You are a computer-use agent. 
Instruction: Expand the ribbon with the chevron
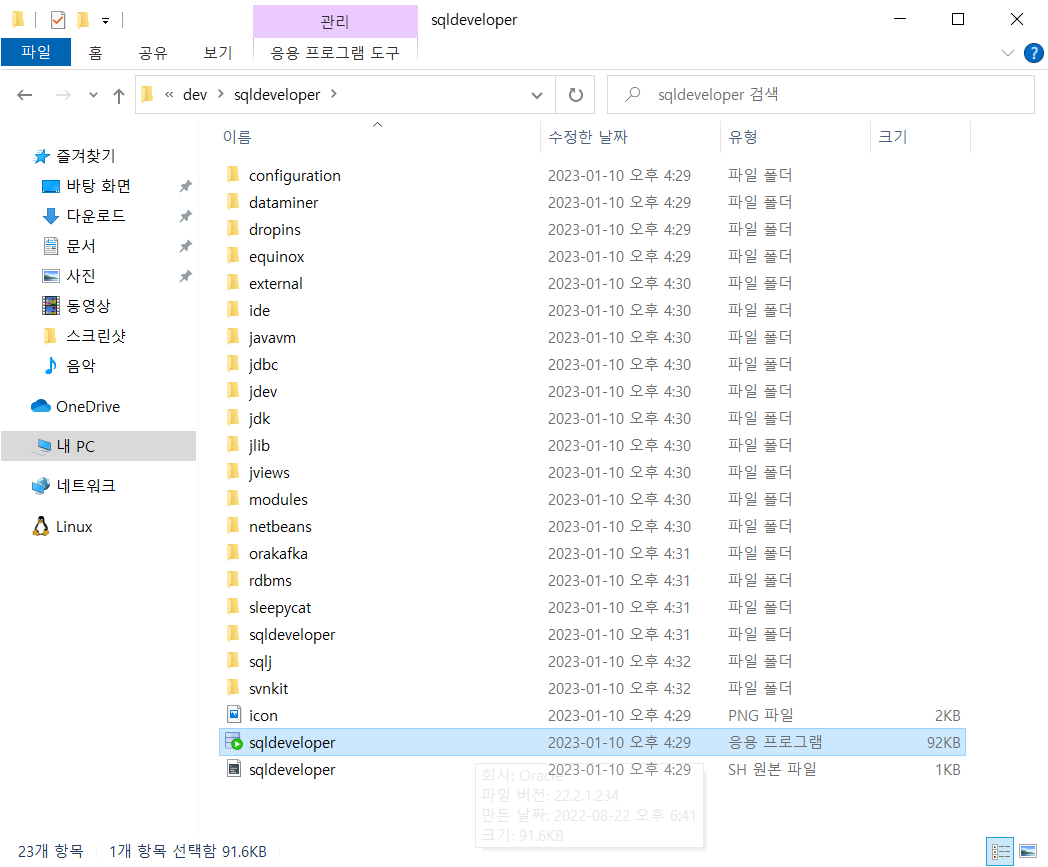point(1008,53)
